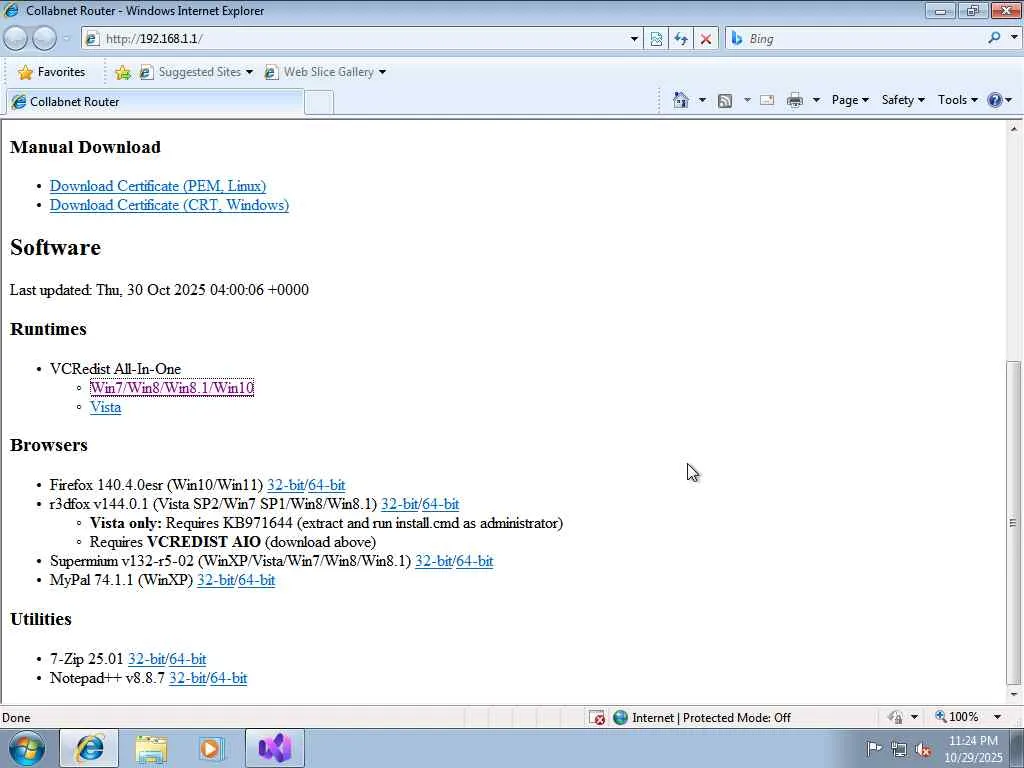Download 7-Zip 25.01 64-bit
The height and width of the screenshot is (768, 1024).
[188, 659]
